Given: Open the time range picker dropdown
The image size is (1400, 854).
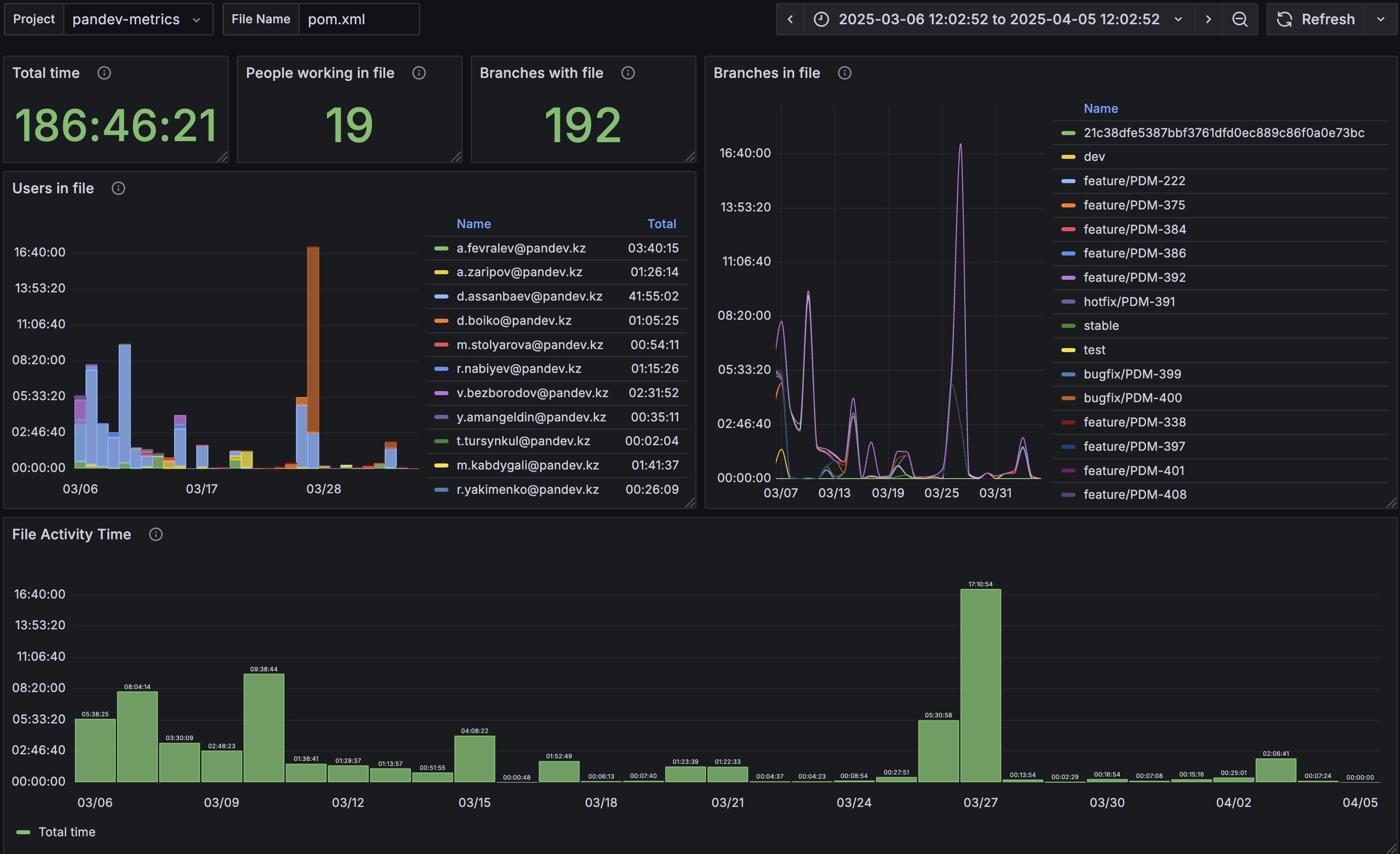Looking at the screenshot, I should coord(999,19).
